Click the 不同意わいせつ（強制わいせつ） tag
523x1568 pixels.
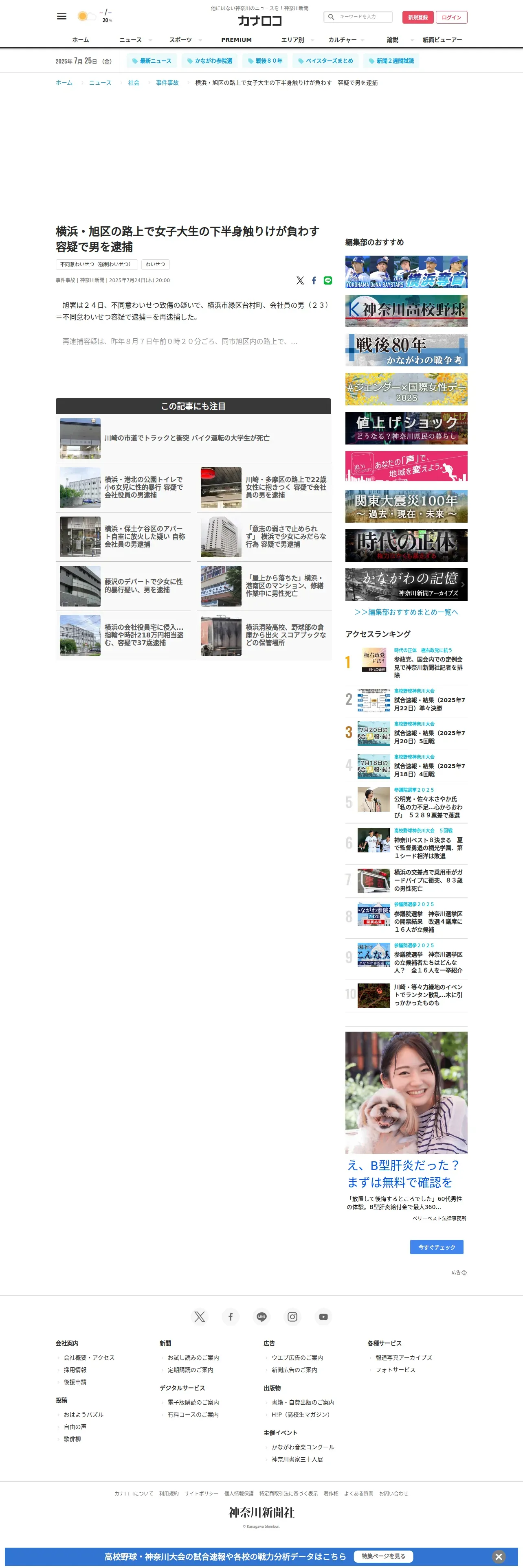pyautogui.click(x=97, y=264)
